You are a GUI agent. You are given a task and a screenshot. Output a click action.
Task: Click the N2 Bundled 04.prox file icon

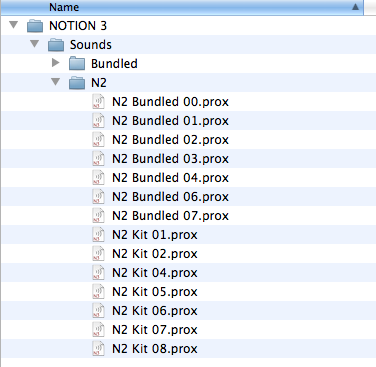98,177
